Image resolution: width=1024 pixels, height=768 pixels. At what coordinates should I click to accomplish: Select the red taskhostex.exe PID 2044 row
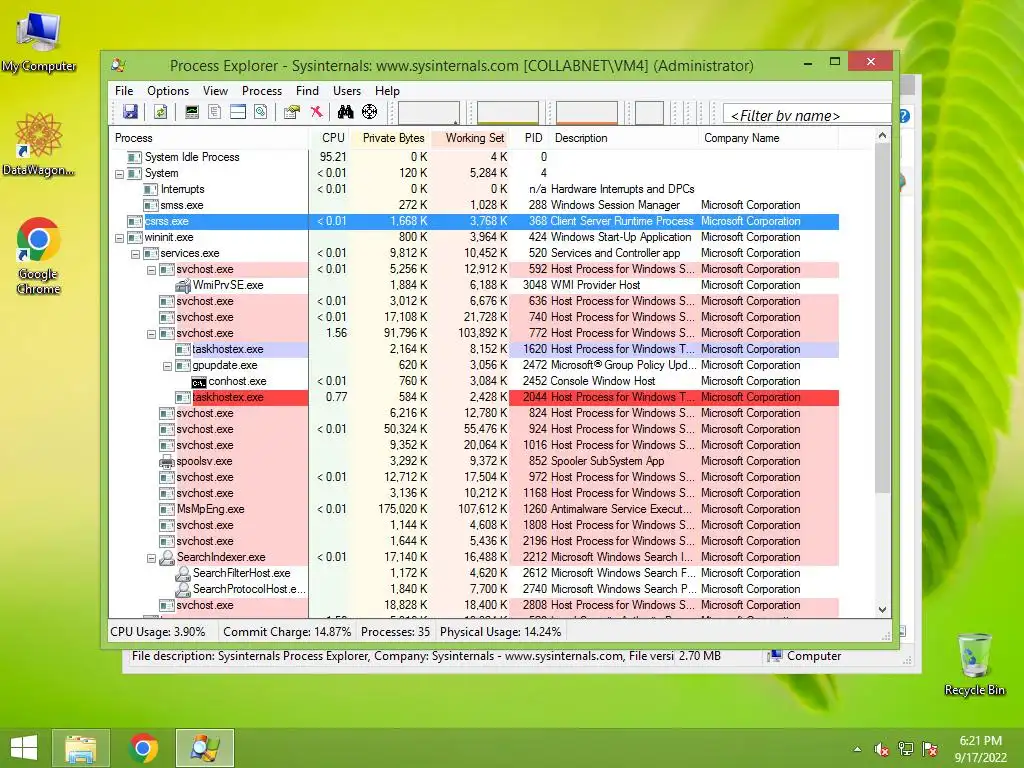pyautogui.click(x=474, y=397)
